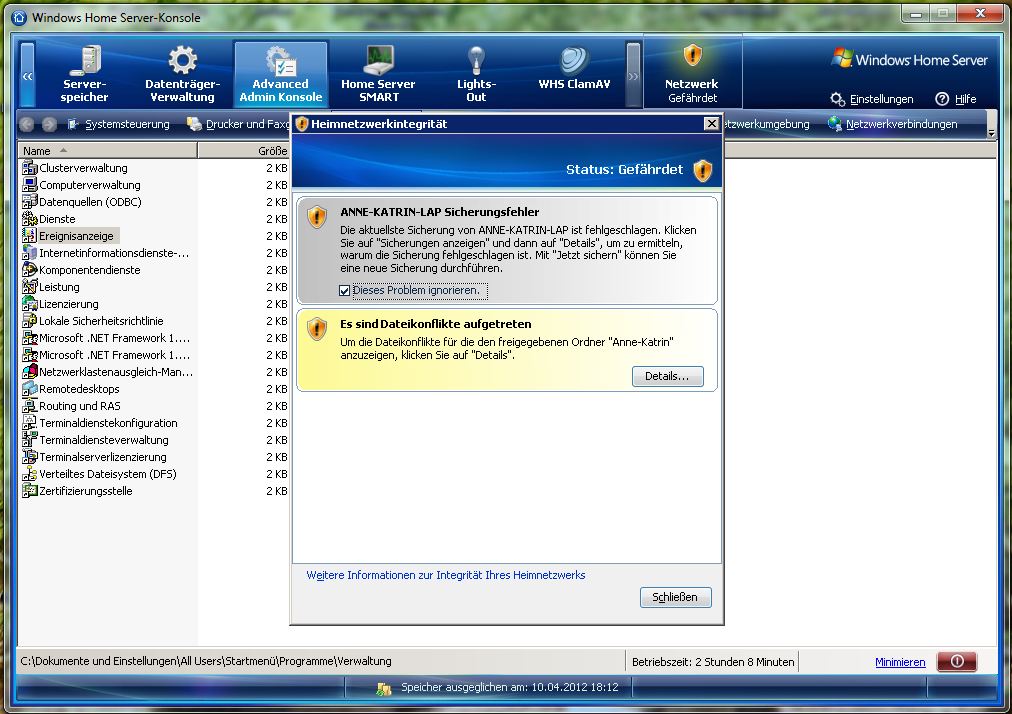This screenshot has height=714, width=1012.
Task: Select Computerverwaltung icon in list
Action: click(x=30, y=185)
